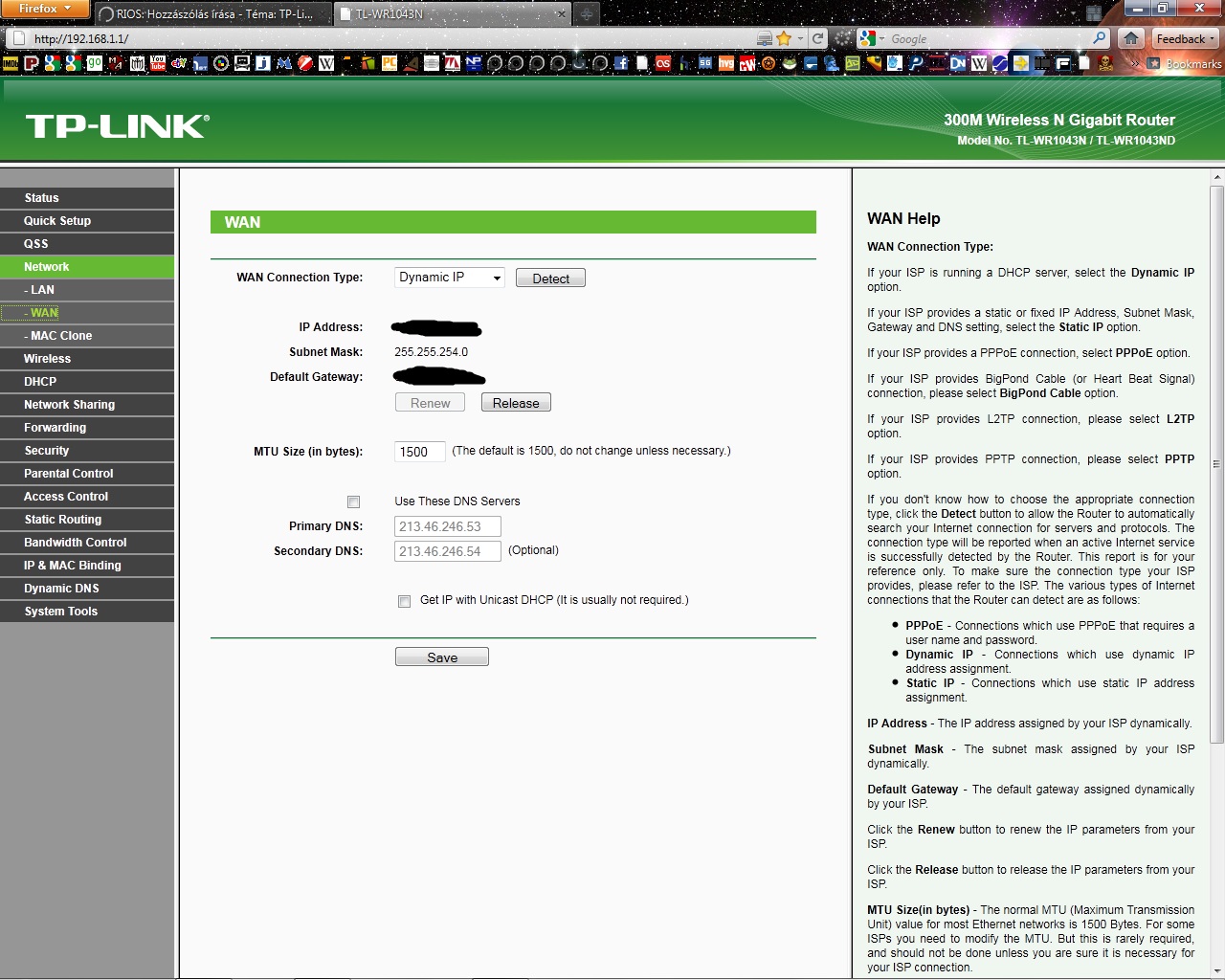Open the YouTube bookmark icon
The width and height of the screenshot is (1225, 980).
point(158,63)
